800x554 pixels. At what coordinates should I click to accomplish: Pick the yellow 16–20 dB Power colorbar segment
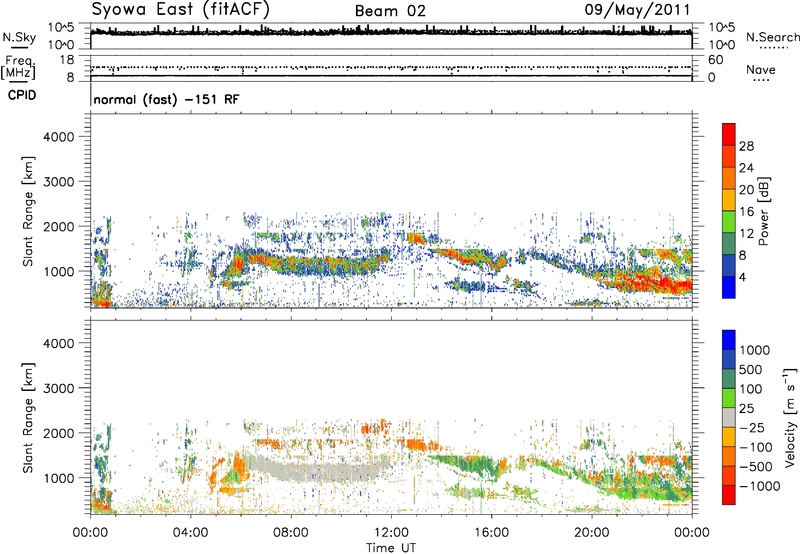coord(729,200)
